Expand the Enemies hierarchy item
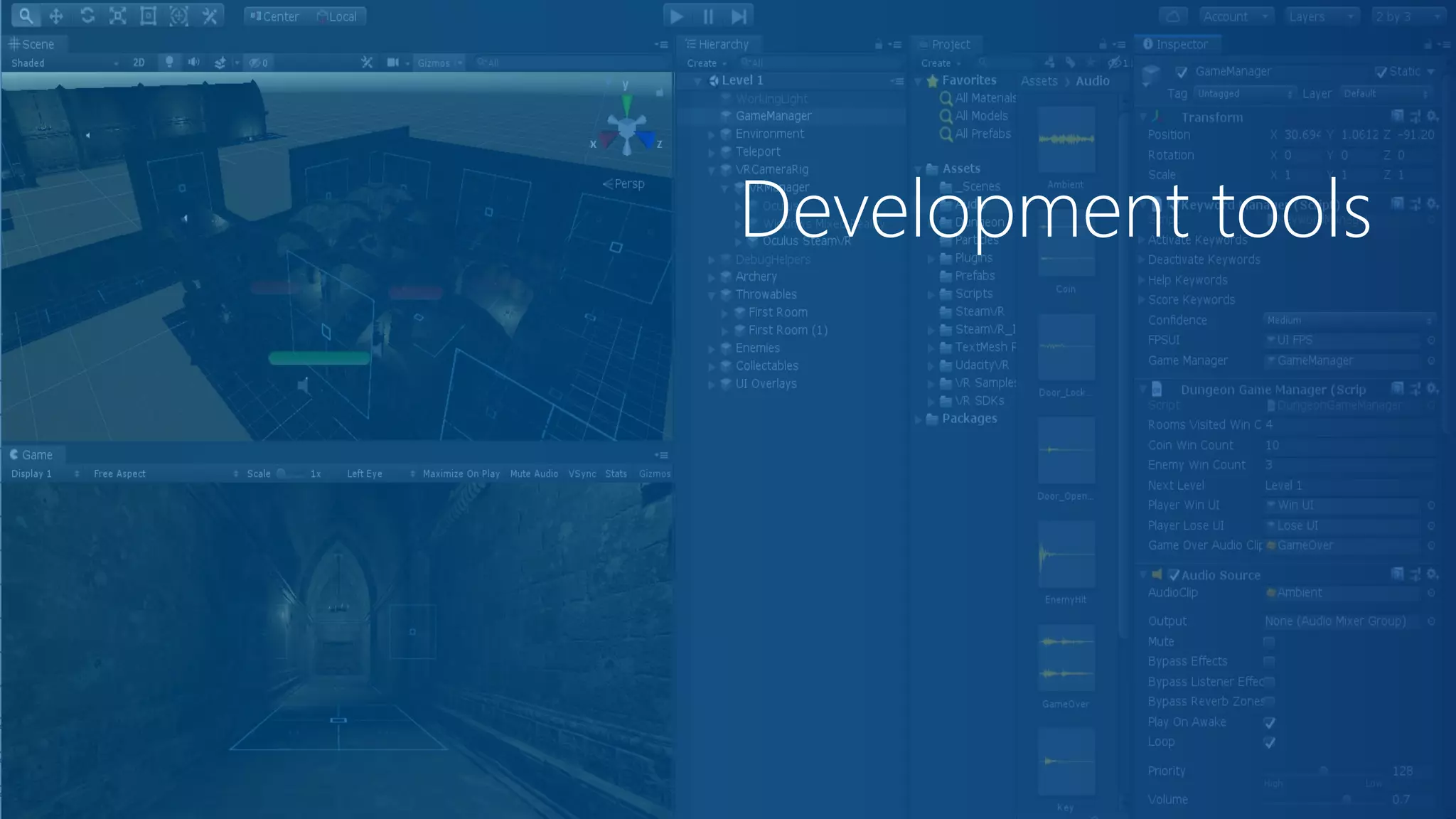 [x=711, y=348]
